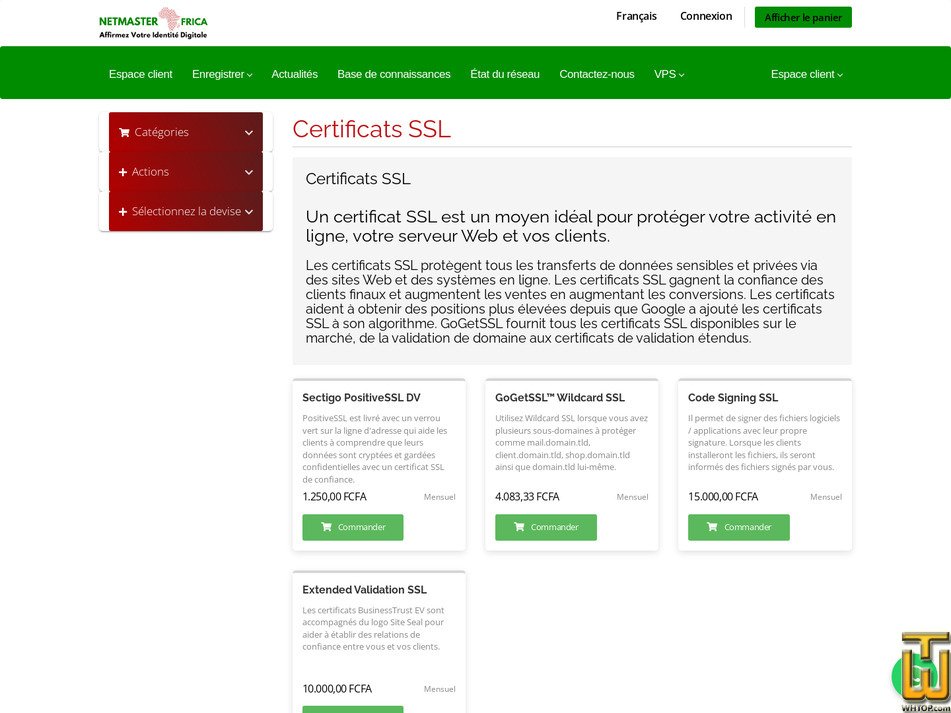Click the Netmaster Africa logo
The width and height of the screenshot is (951, 713).
153,23
